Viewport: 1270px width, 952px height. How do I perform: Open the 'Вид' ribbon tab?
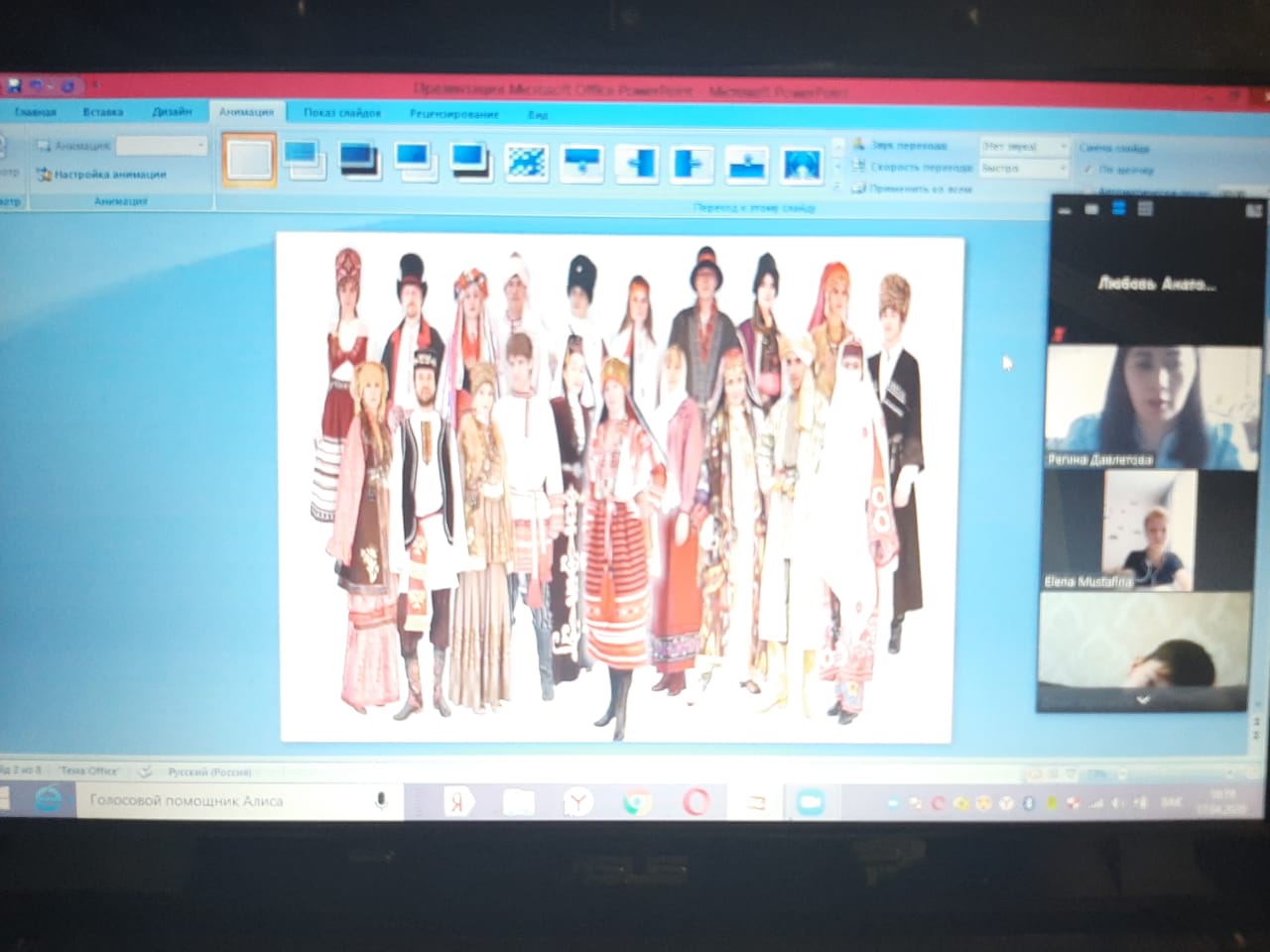538,115
